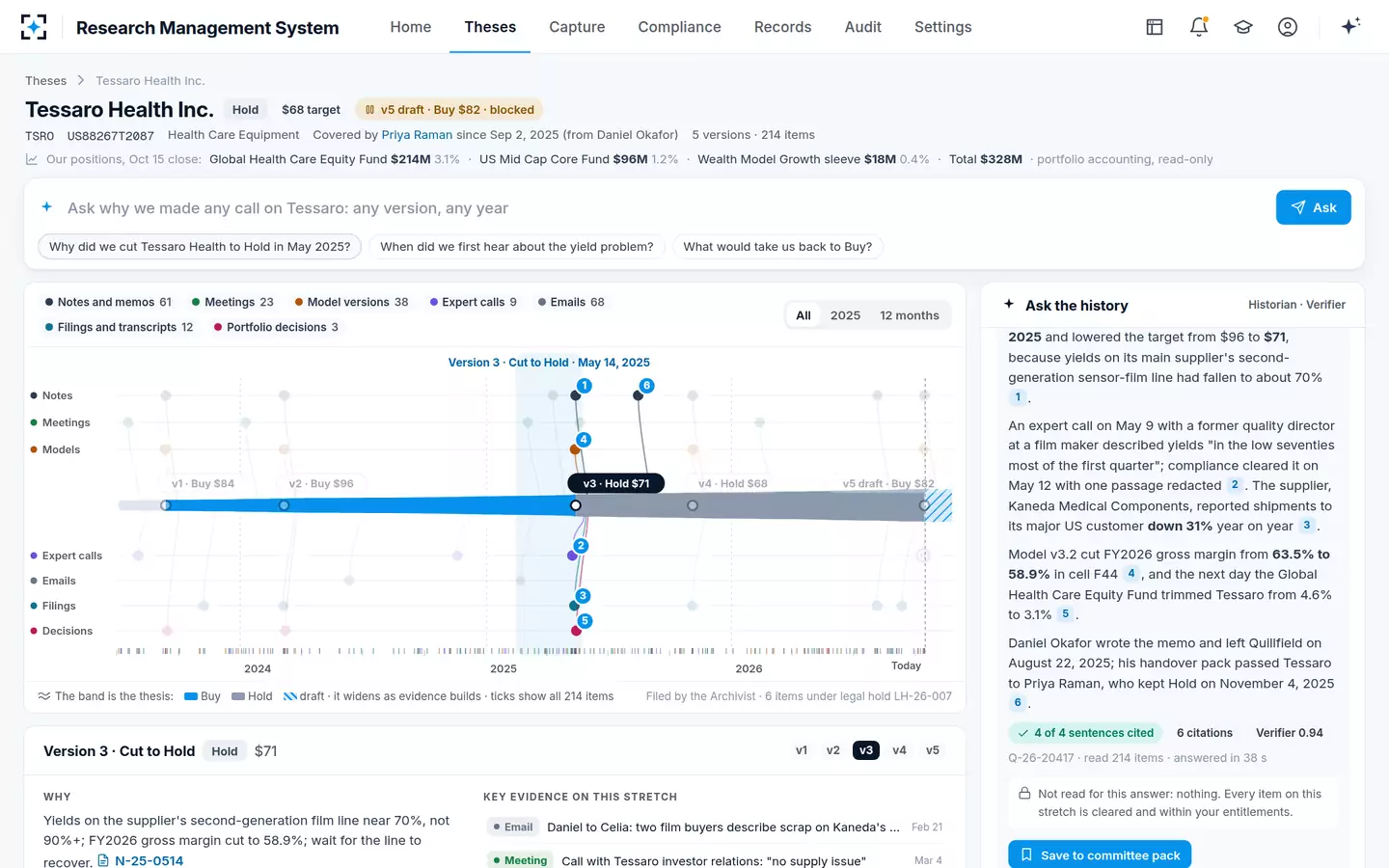Click the graduation cap icon
This screenshot has width=1389, height=868.
tap(1243, 27)
